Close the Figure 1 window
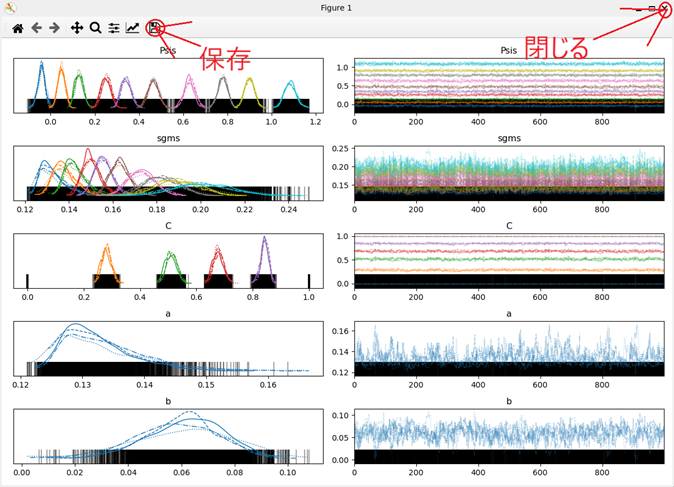This screenshot has width=674, height=487. pos(663,8)
